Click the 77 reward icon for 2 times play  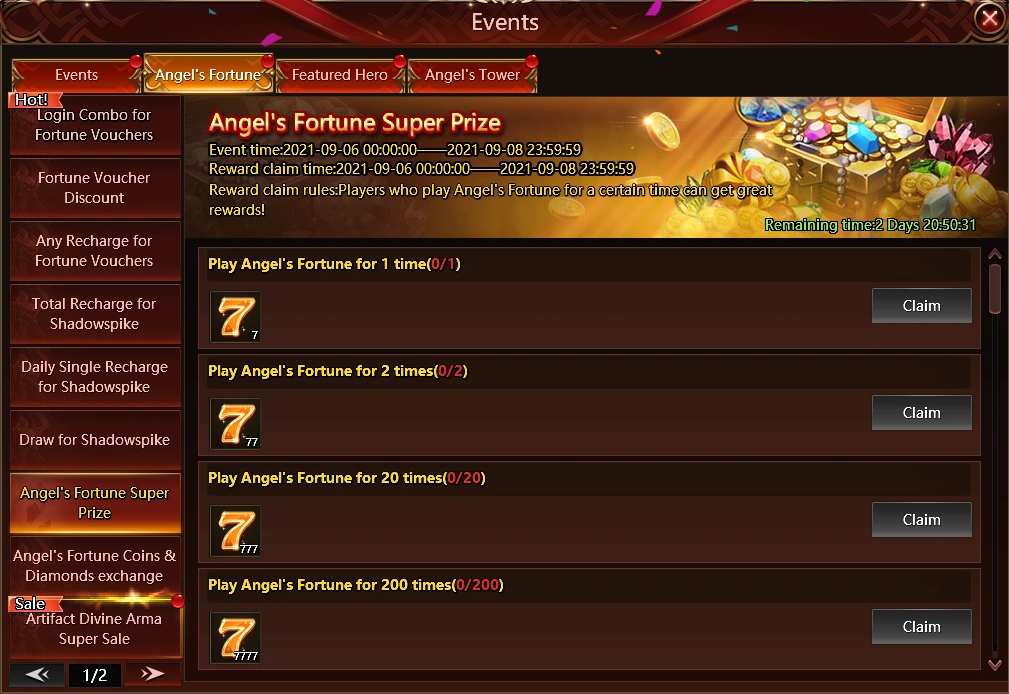click(x=236, y=424)
